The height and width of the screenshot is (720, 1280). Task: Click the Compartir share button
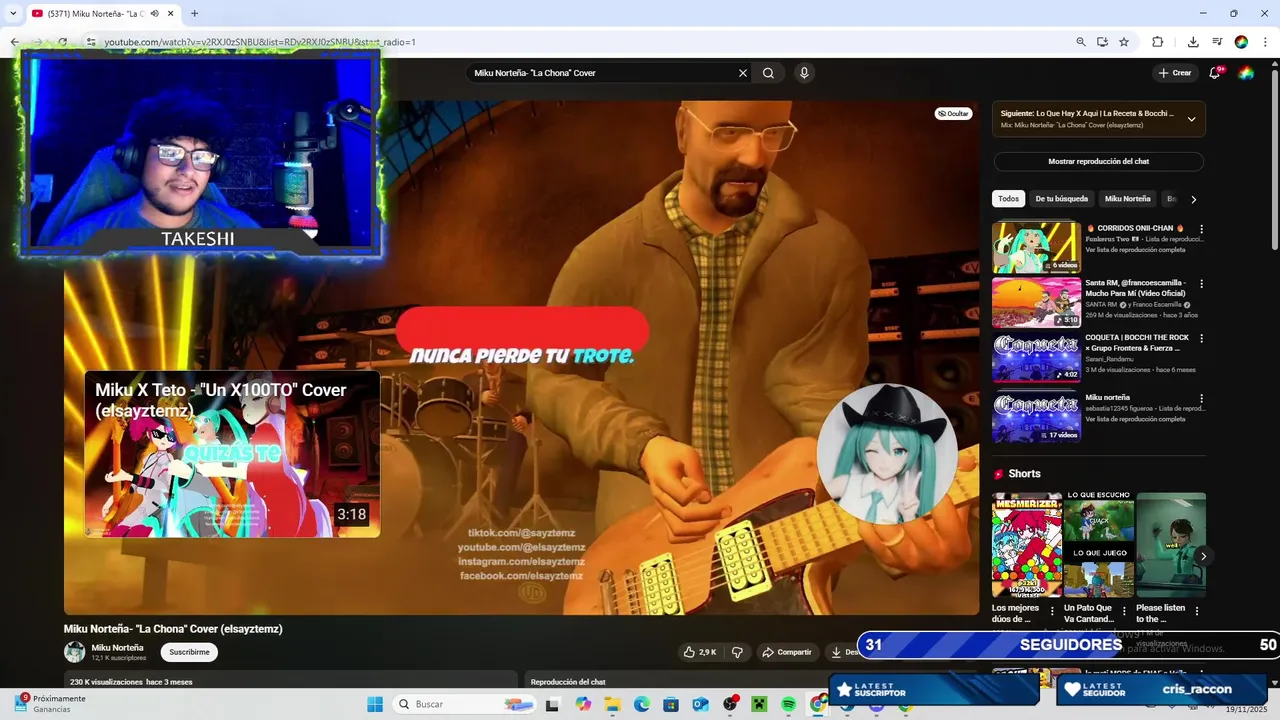787,652
